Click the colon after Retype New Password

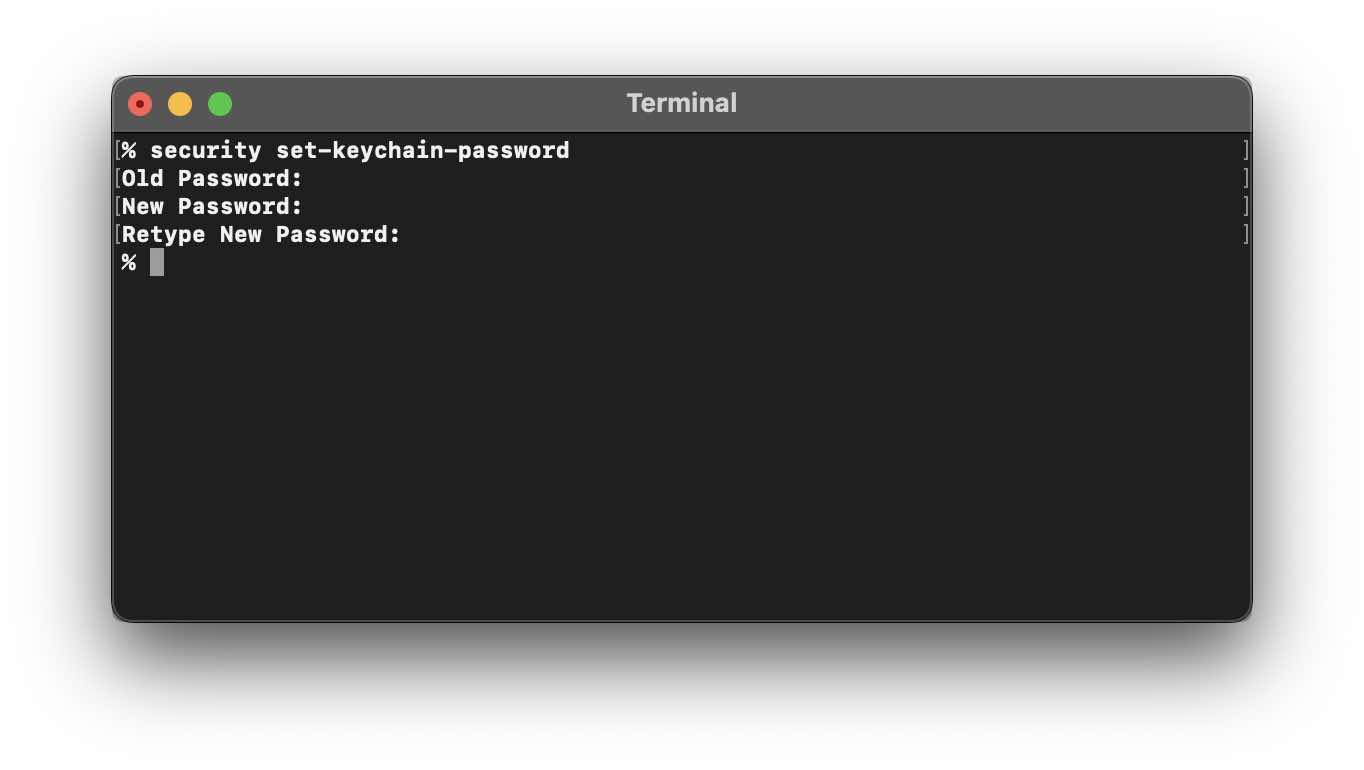394,234
